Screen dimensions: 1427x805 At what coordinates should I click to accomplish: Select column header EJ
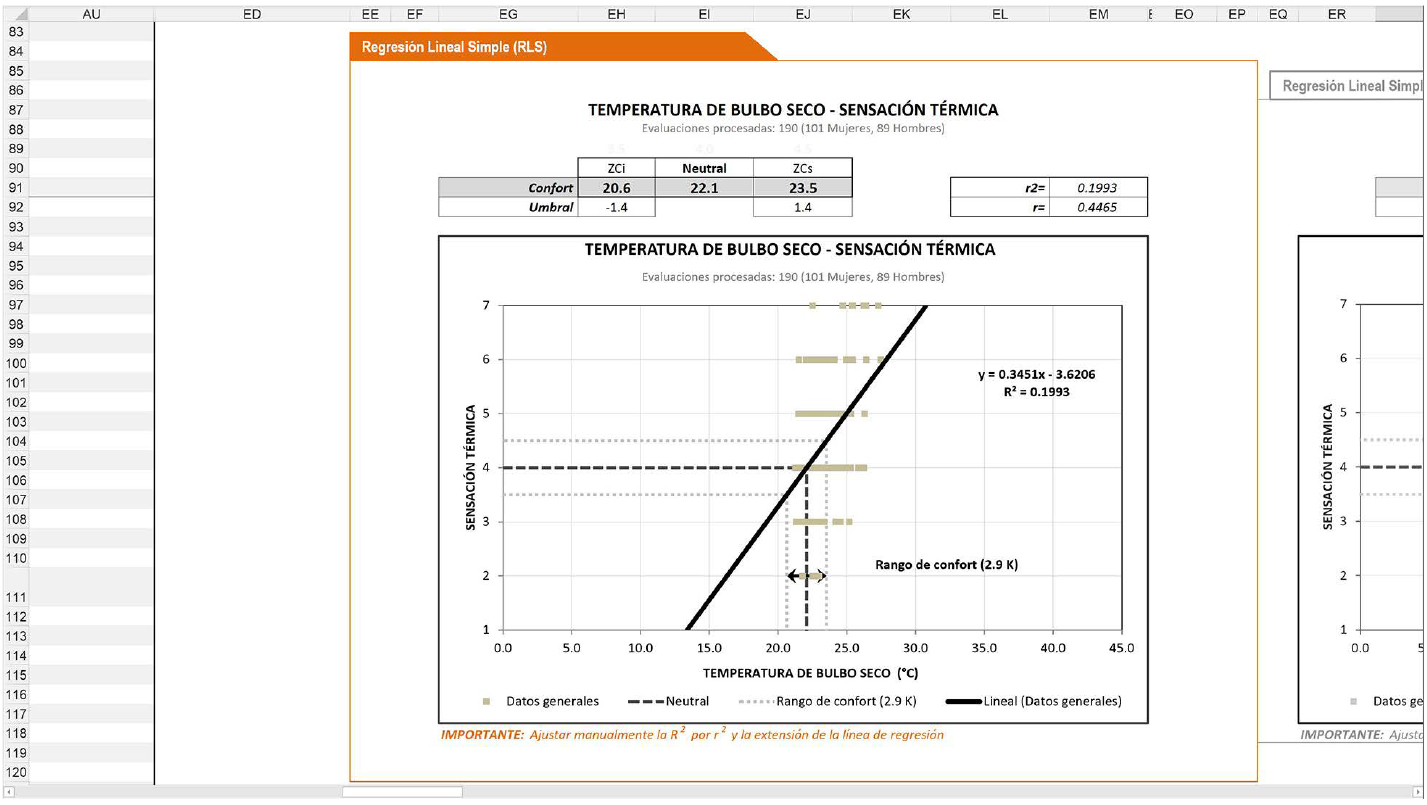tap(803, 15)
